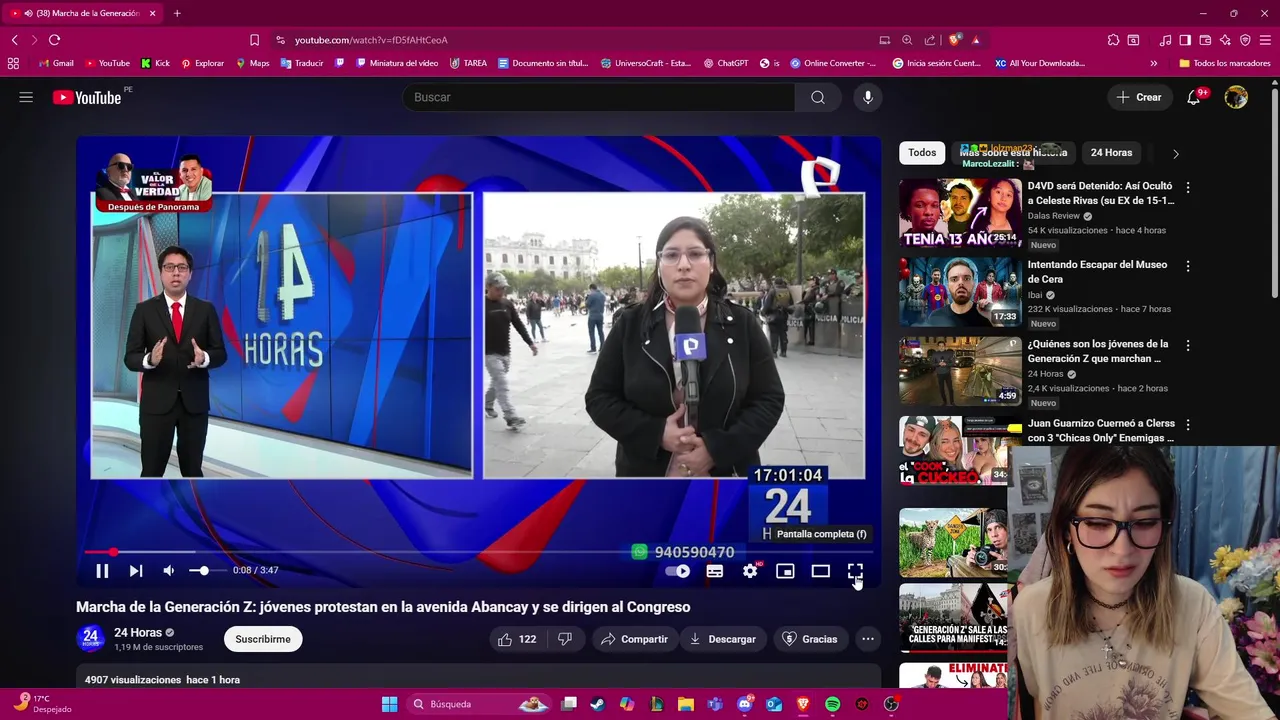The width and height of the screenshot is (1280, 720).
Task: Open the TAREA bookmark
Action: [x=469, y=63]
